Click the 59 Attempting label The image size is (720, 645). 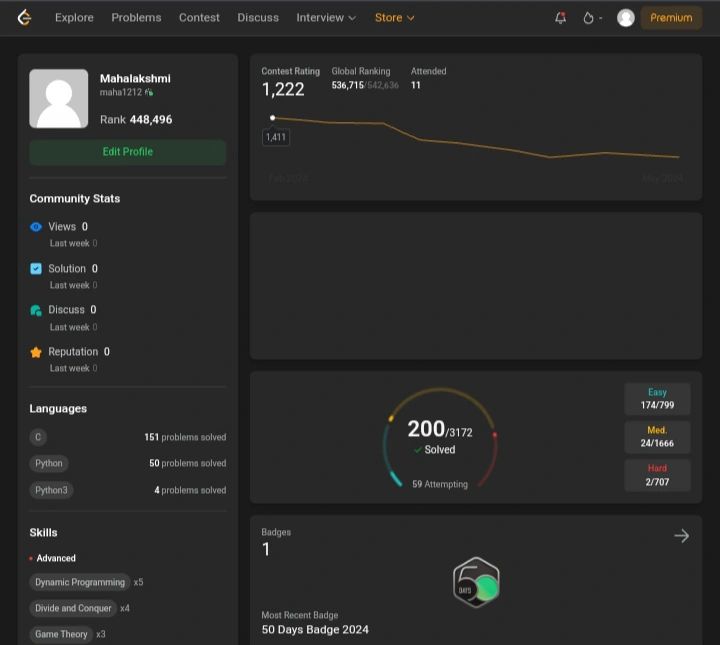tap(440, 484)
